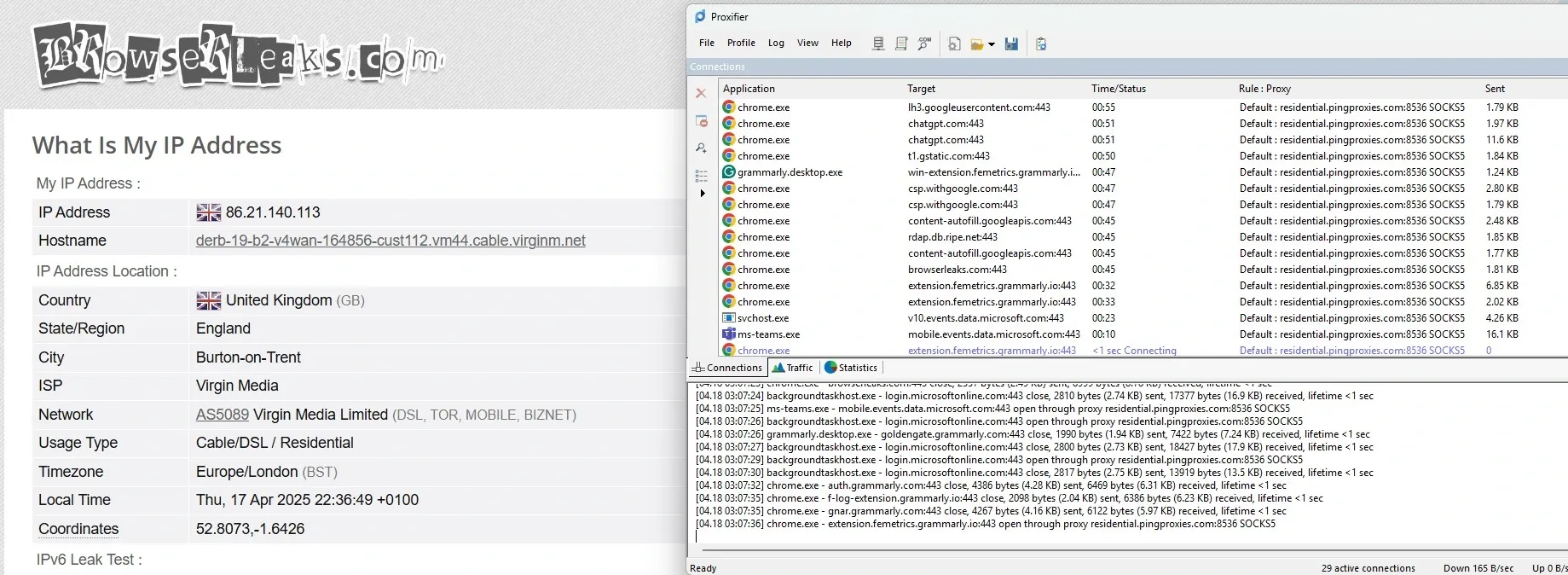
Task: Open the Help menu
Action: (842, 43)
